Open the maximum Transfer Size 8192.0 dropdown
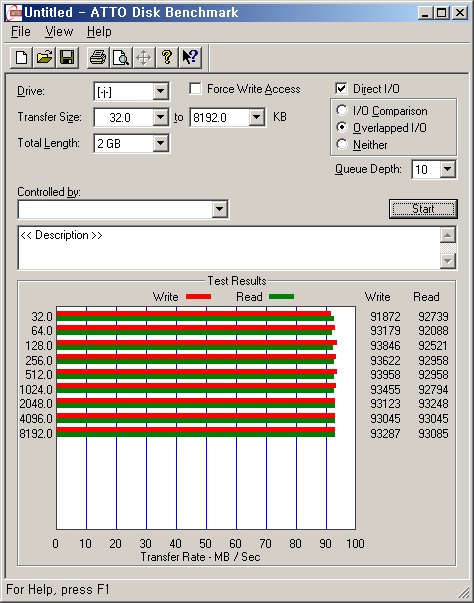 (x=256, y=117)
